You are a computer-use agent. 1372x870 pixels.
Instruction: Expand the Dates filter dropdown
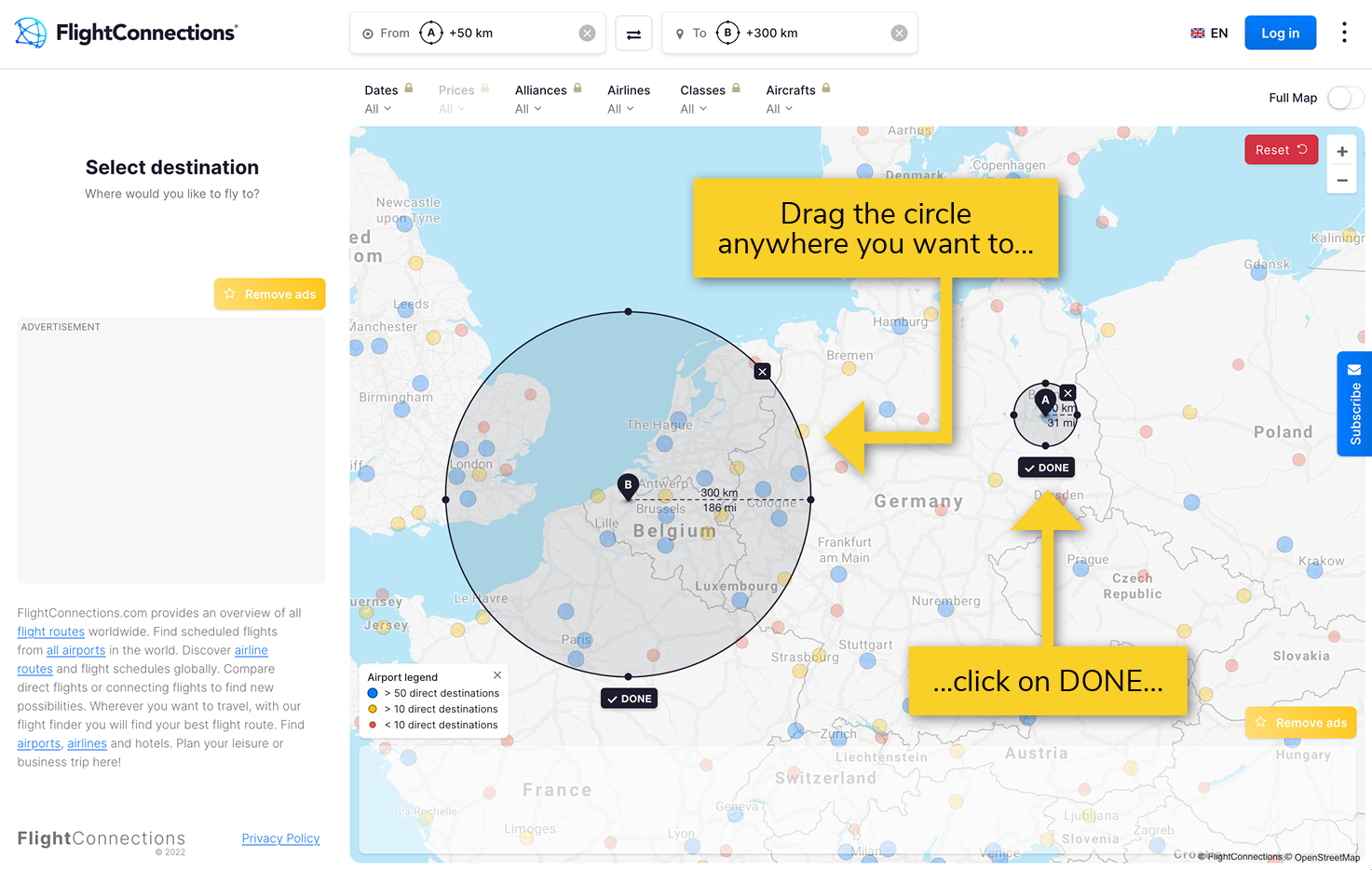click(377, 109)
